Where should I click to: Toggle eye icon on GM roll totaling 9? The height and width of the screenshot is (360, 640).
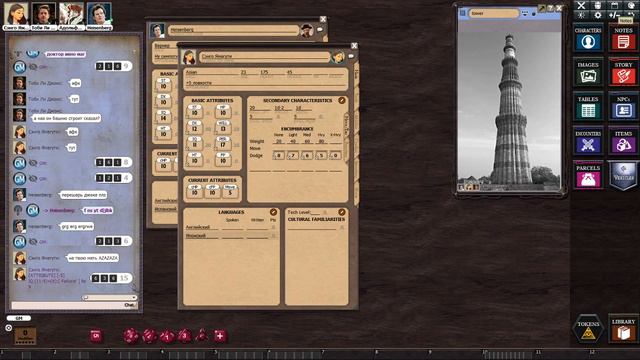33,67
